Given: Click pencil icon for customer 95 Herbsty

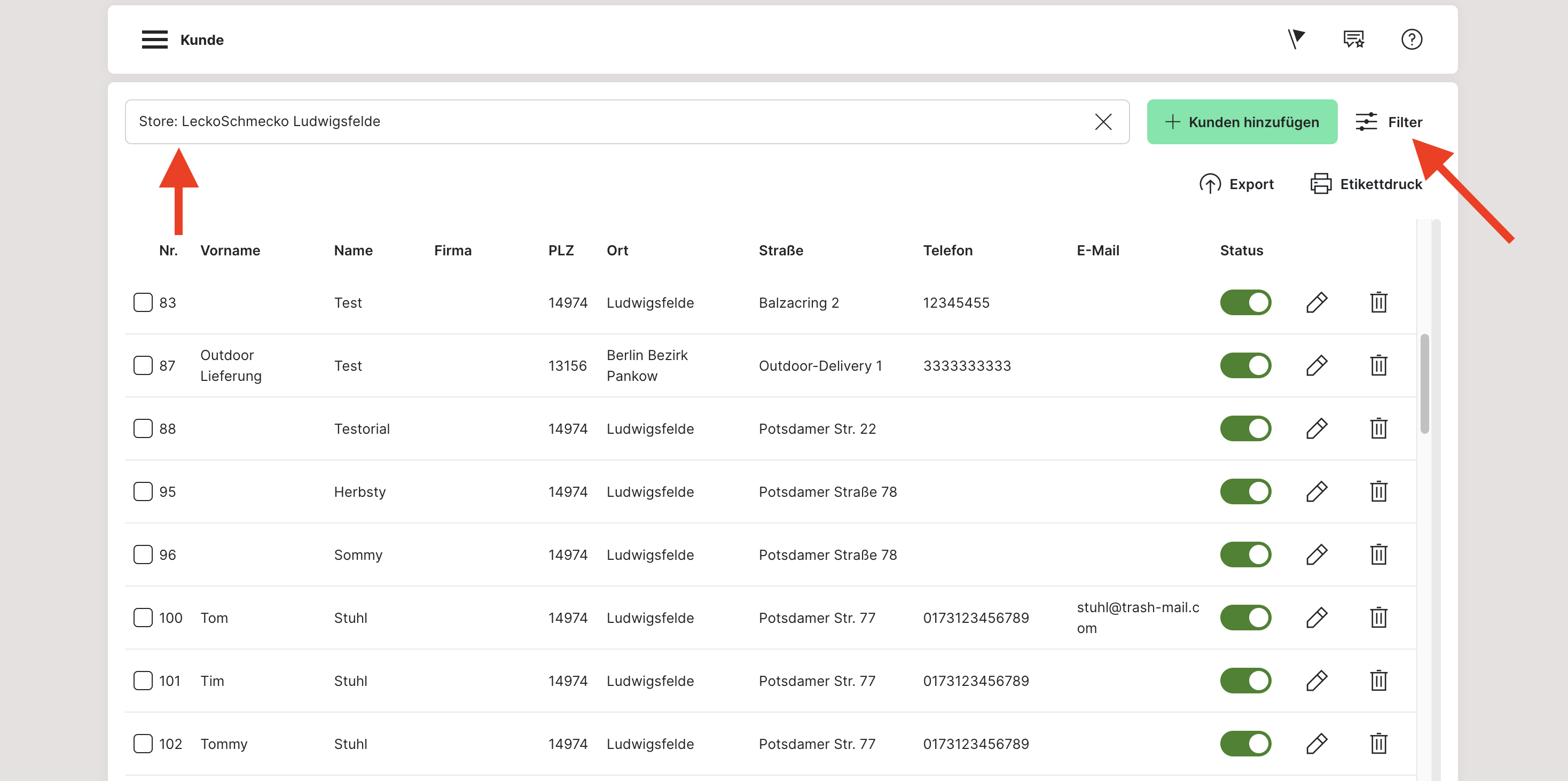Looking at the screenshot, I should point(1316,492).
